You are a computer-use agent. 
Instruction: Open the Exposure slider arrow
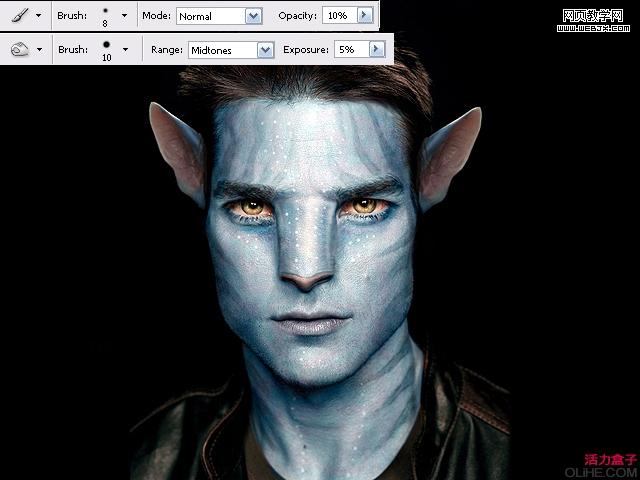point(377,49)
